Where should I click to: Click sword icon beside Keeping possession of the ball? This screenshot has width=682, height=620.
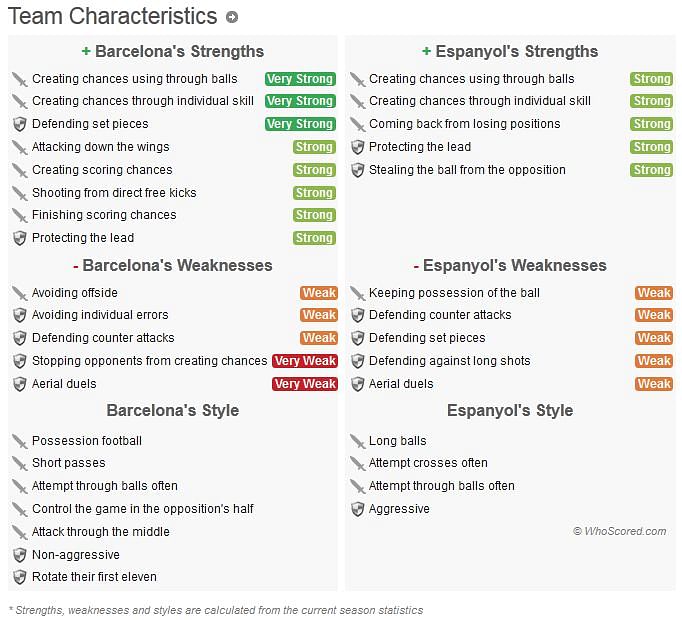tap(357, 293)
